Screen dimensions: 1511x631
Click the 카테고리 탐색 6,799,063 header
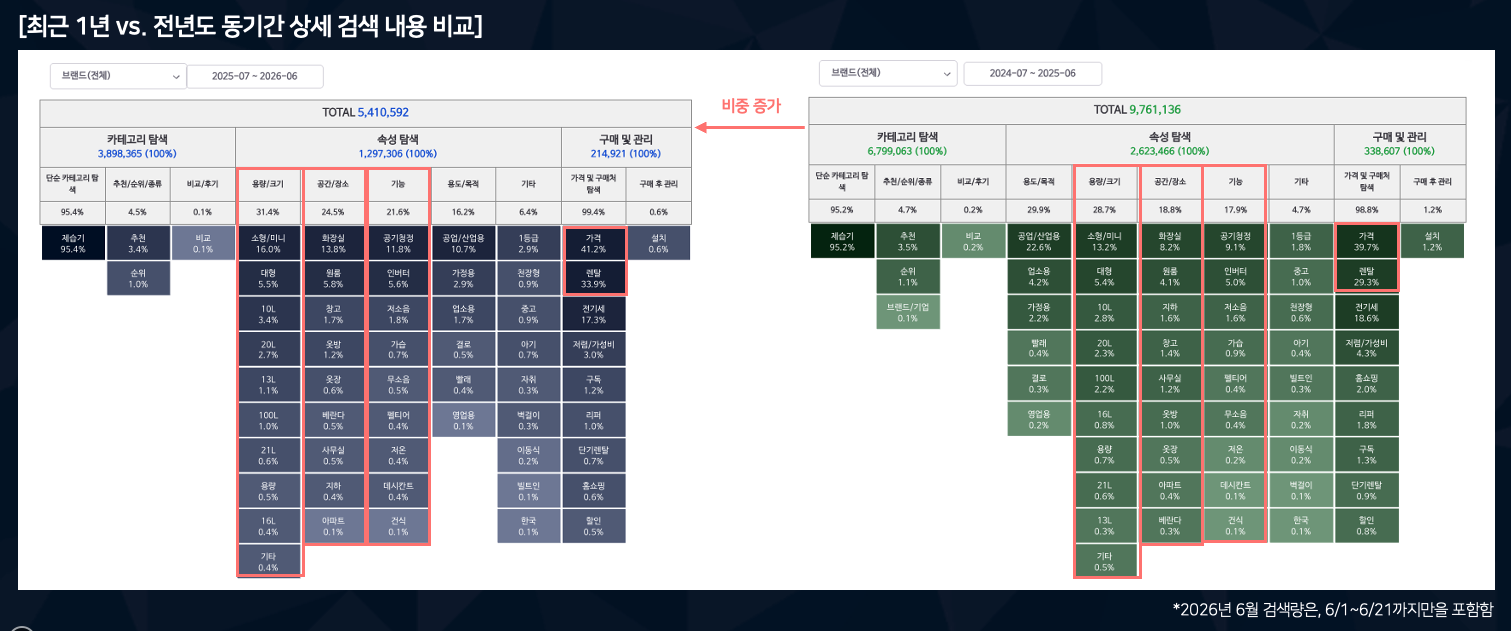point(907,143)
